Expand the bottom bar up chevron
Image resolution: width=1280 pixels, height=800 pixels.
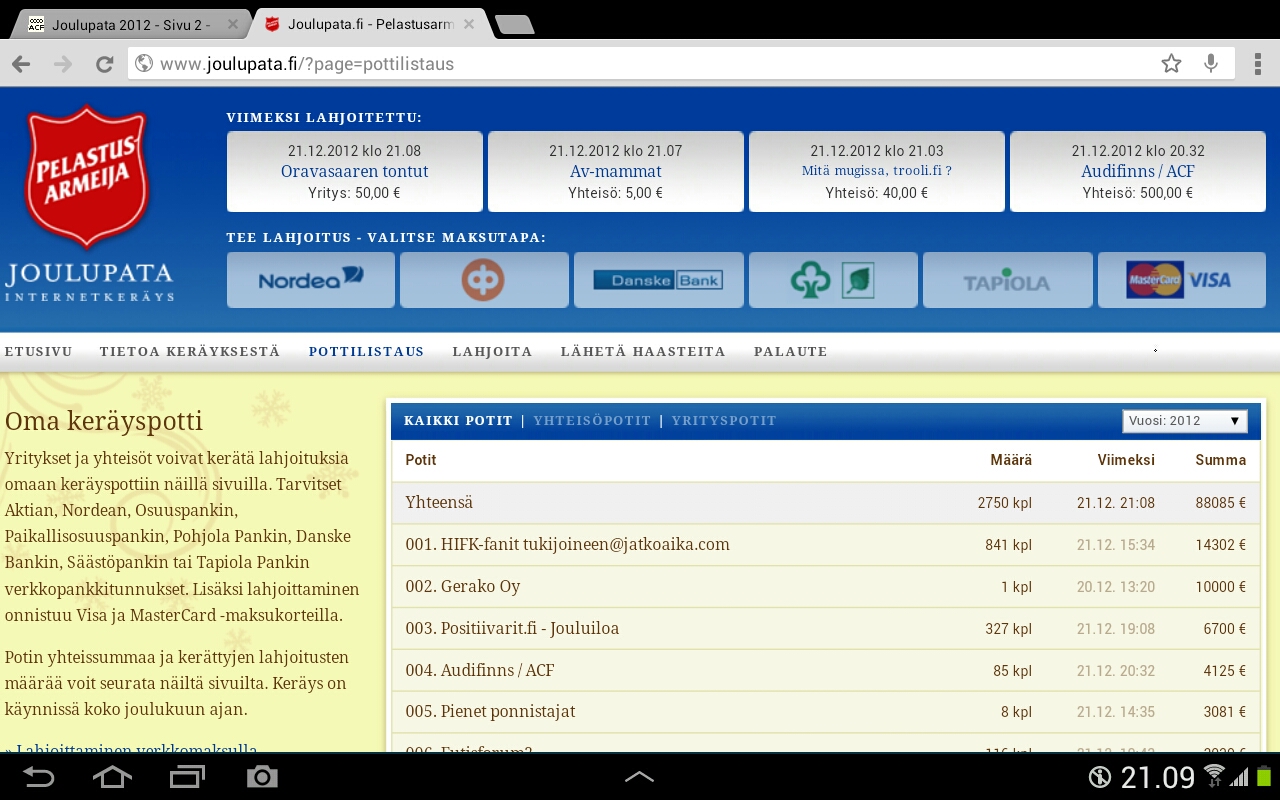pyautogui.click(x=639, y=777)
